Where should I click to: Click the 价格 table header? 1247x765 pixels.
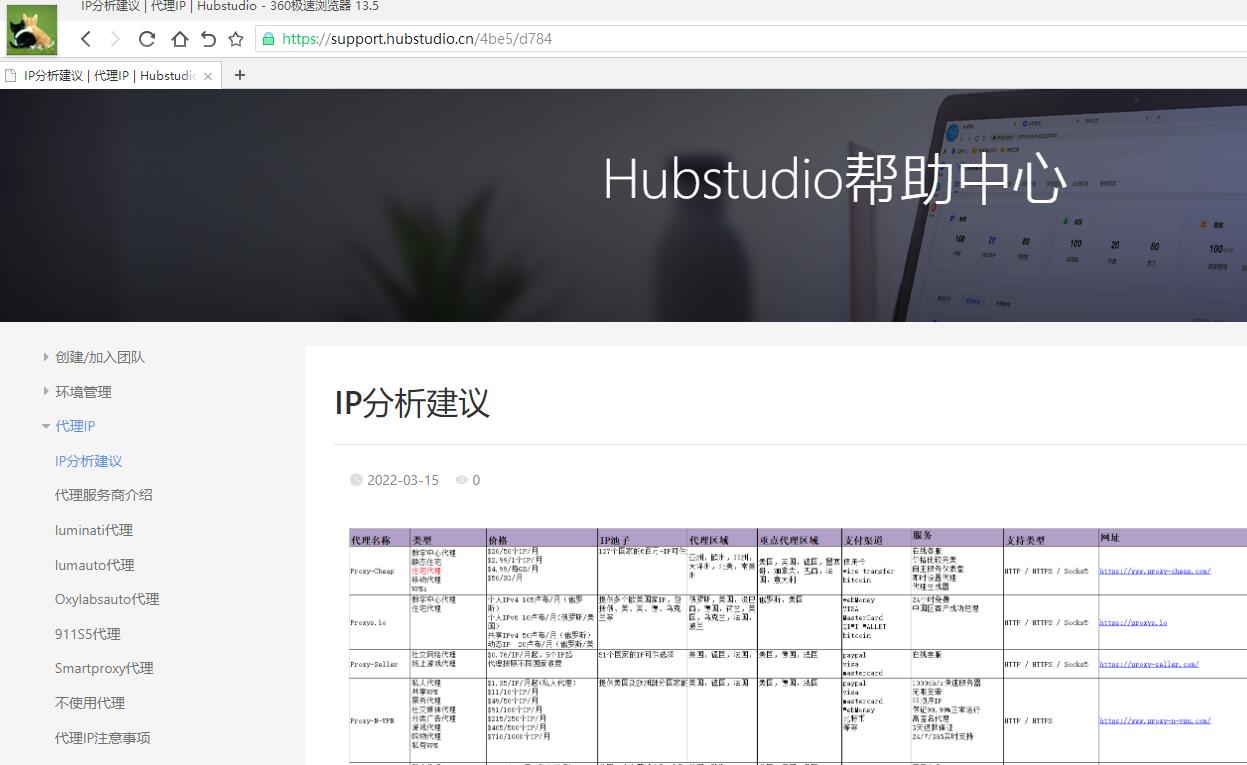pos(498,539)
